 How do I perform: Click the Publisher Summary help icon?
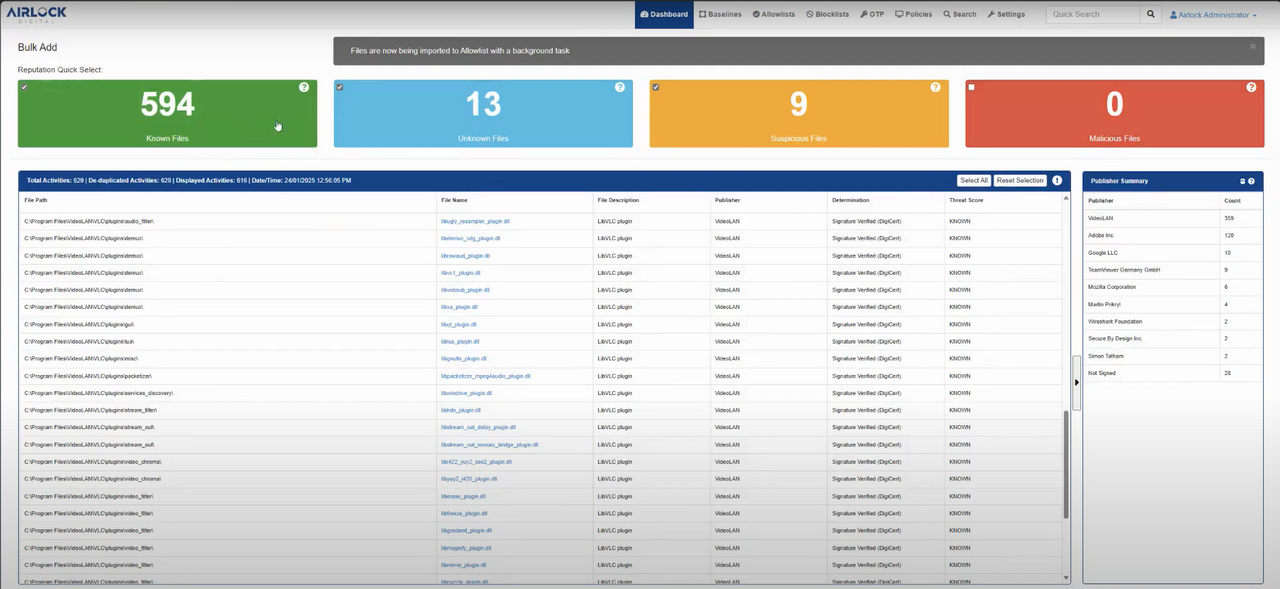pyautogui.click(x=1251, y=181)
